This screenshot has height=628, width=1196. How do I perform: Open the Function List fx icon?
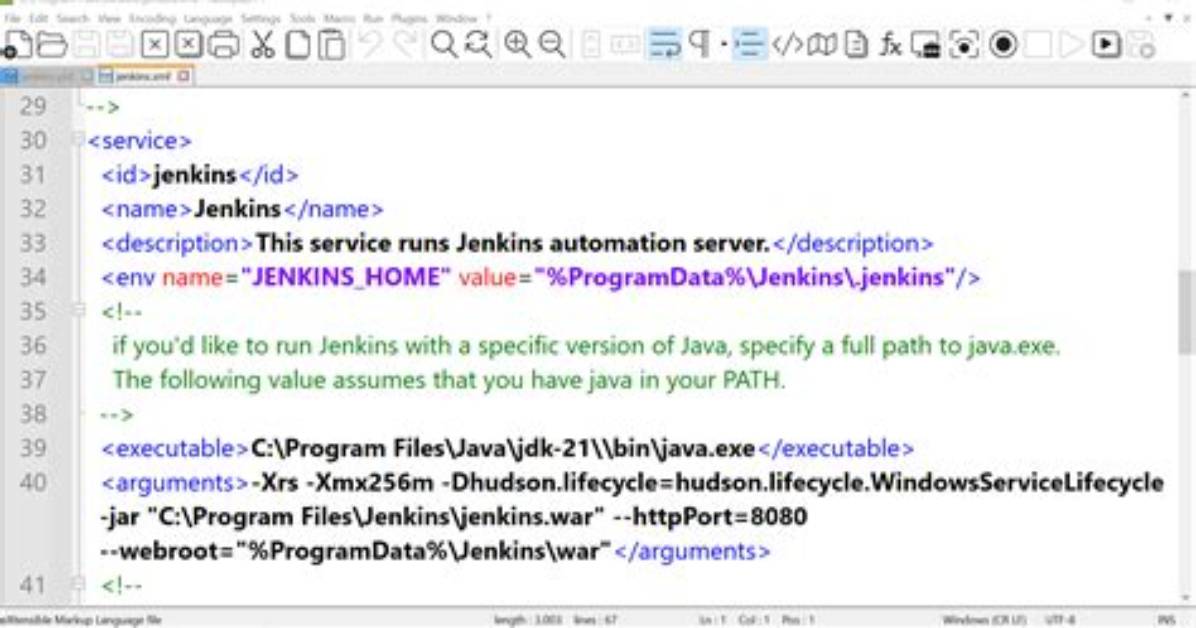pyautogui.click(x=890, y=45)
